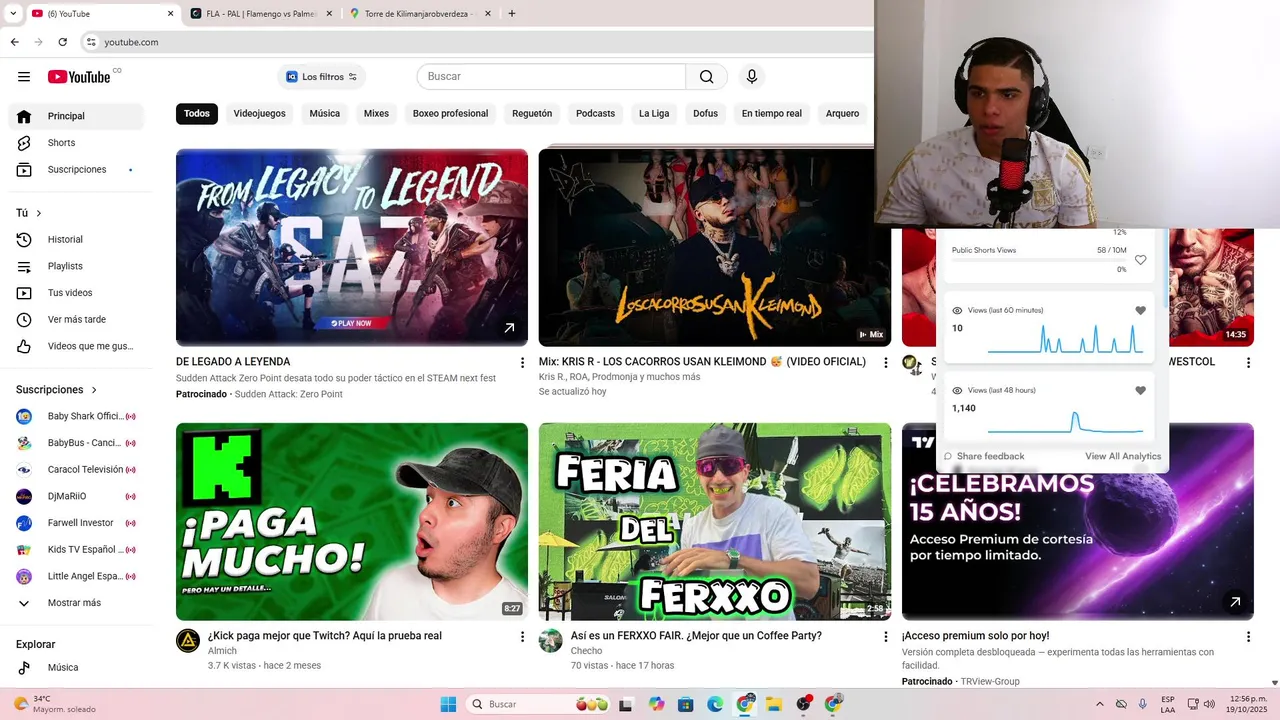
Task: Toggle heart on Views last 48 hours
Action: coord(1140,391)
